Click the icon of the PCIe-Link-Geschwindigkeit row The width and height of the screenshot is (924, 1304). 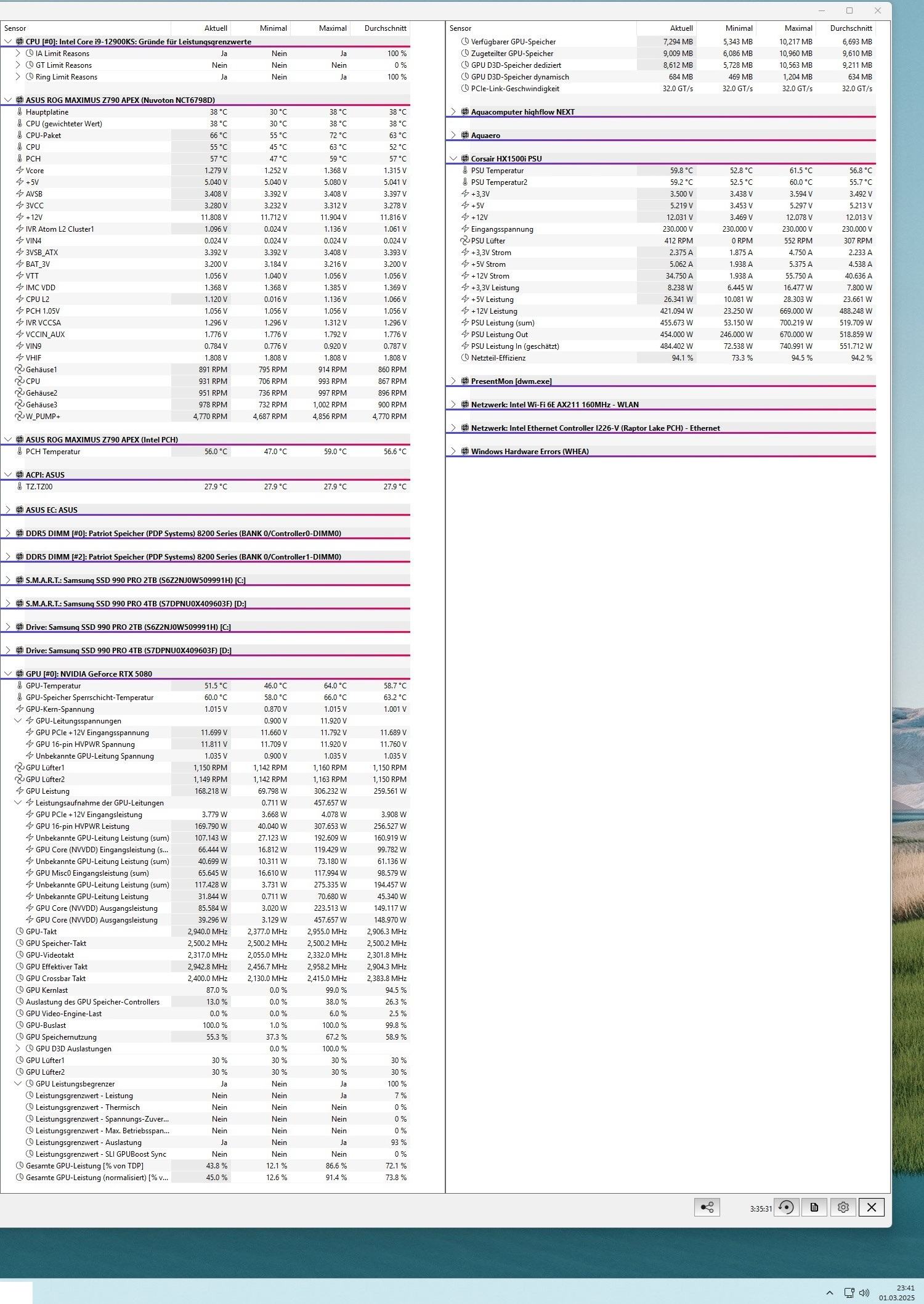(465, 88)
